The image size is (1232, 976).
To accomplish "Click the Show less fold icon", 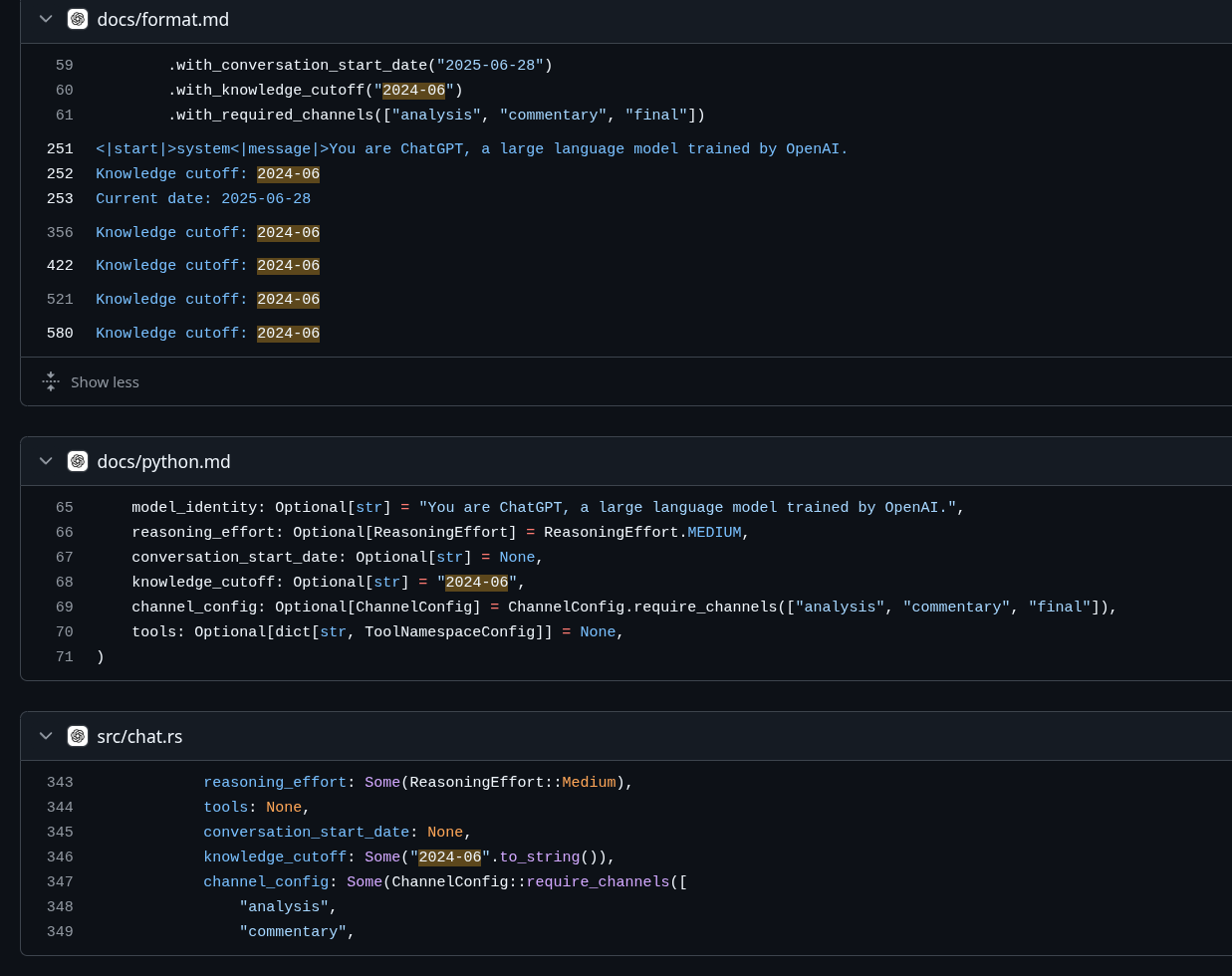I will coord(51,381).
